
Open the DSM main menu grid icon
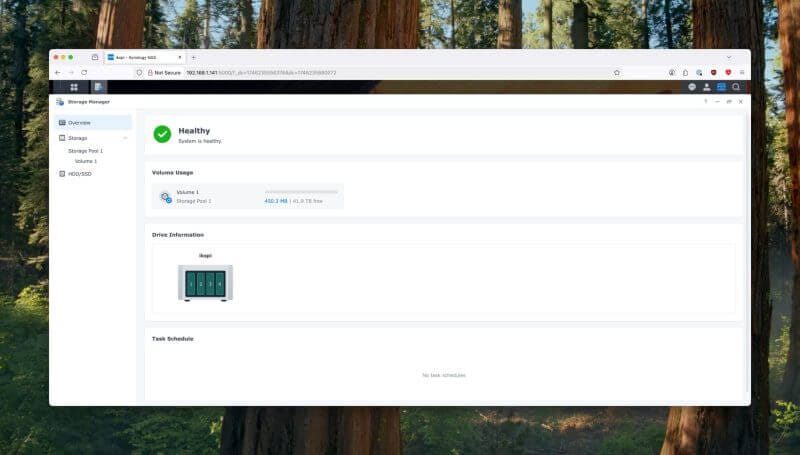[x=74, y=87]
